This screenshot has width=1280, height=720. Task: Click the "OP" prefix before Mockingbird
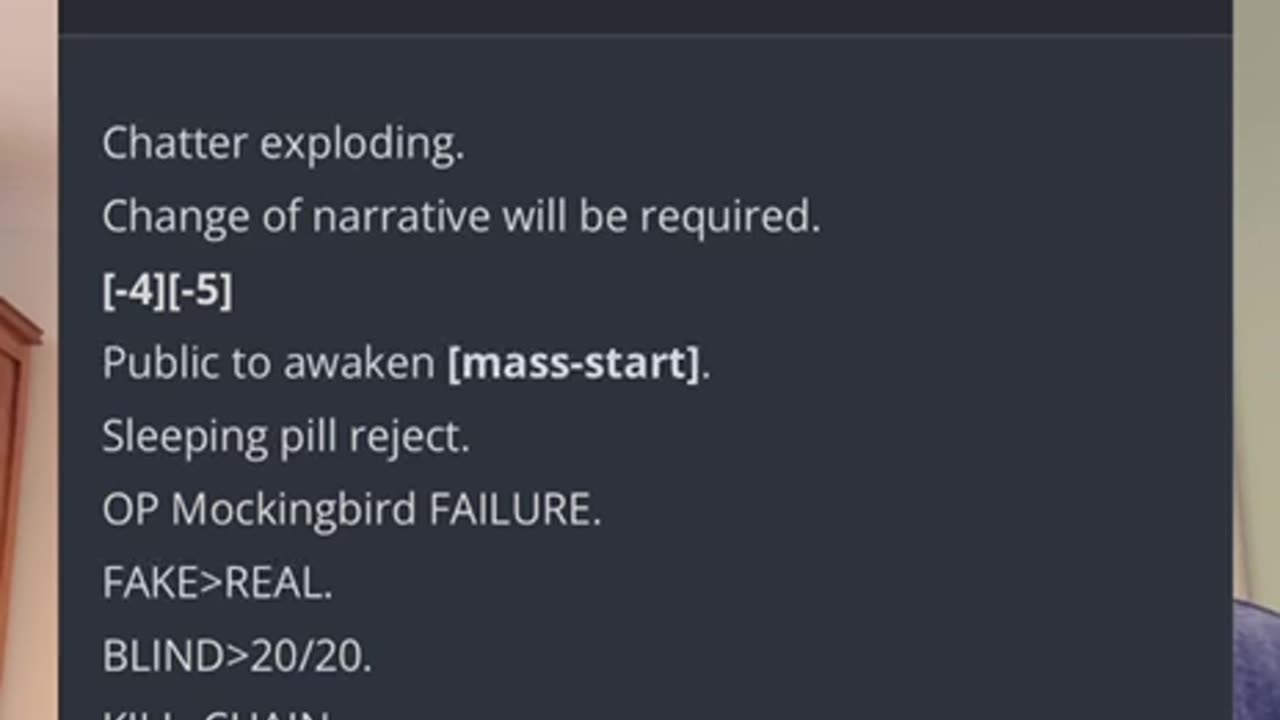coord(130,510)
